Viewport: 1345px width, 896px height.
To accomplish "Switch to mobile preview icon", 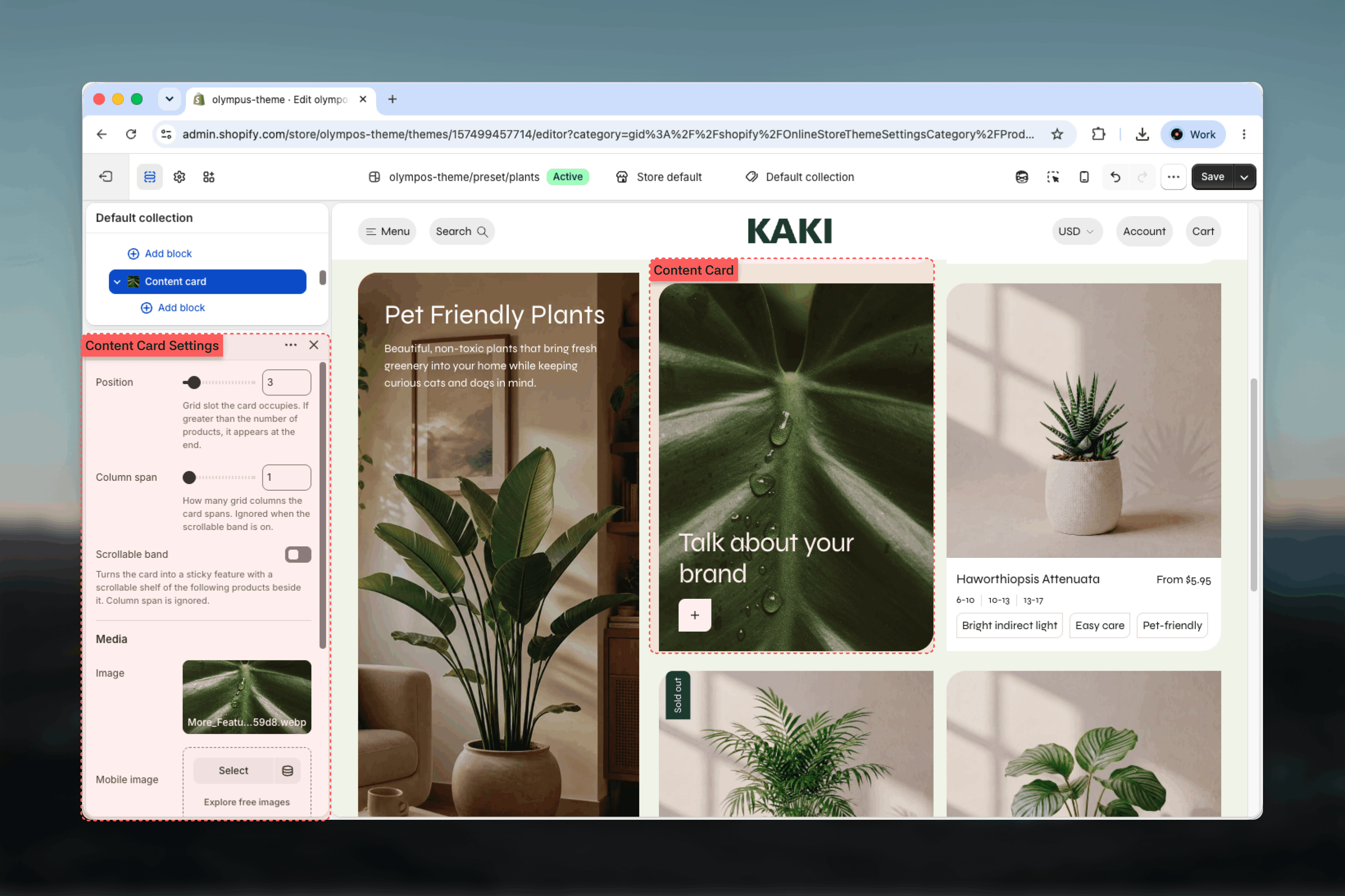I will click(1084, 177).
